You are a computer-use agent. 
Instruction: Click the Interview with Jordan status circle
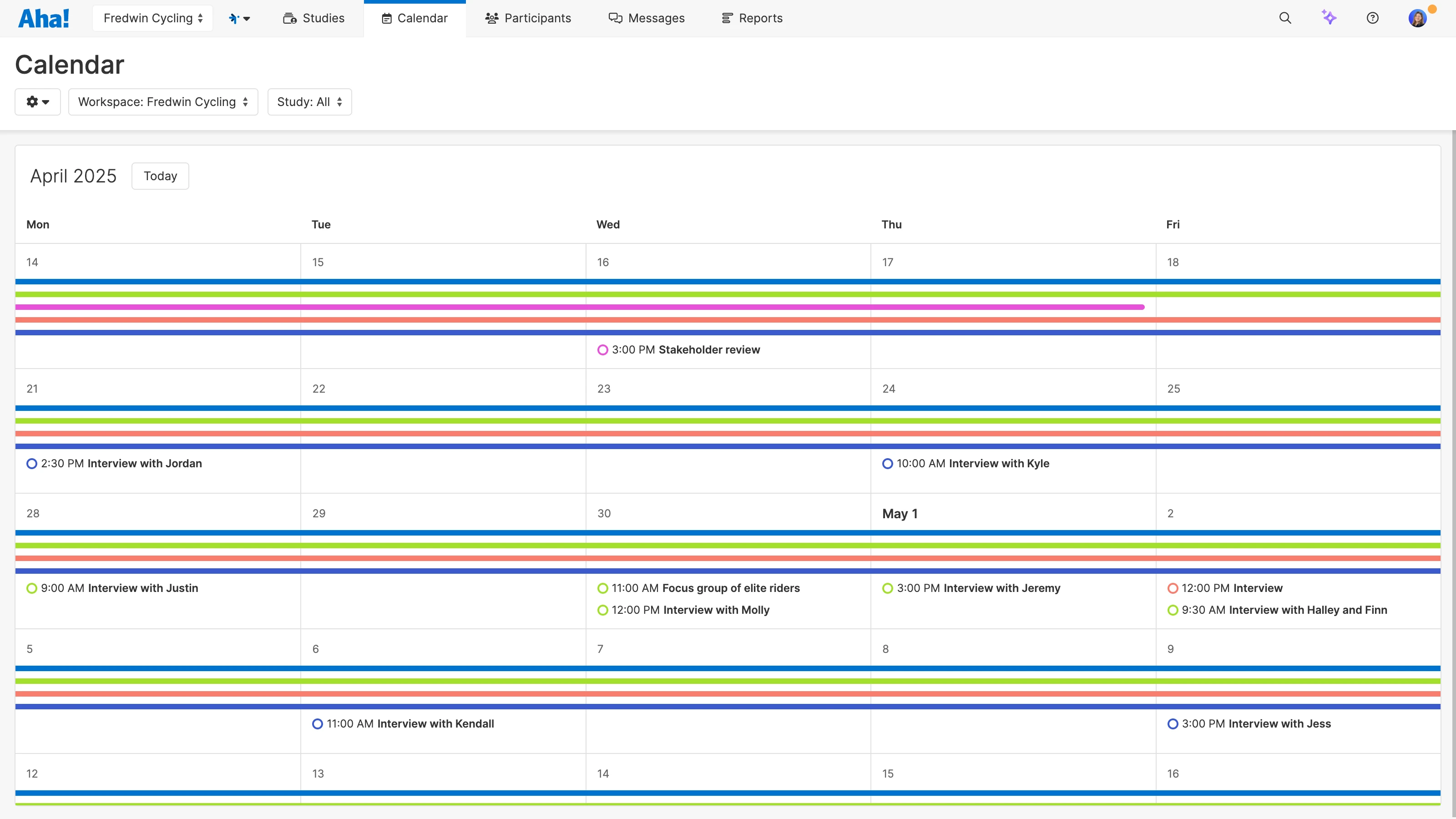[x=32, y=464]
